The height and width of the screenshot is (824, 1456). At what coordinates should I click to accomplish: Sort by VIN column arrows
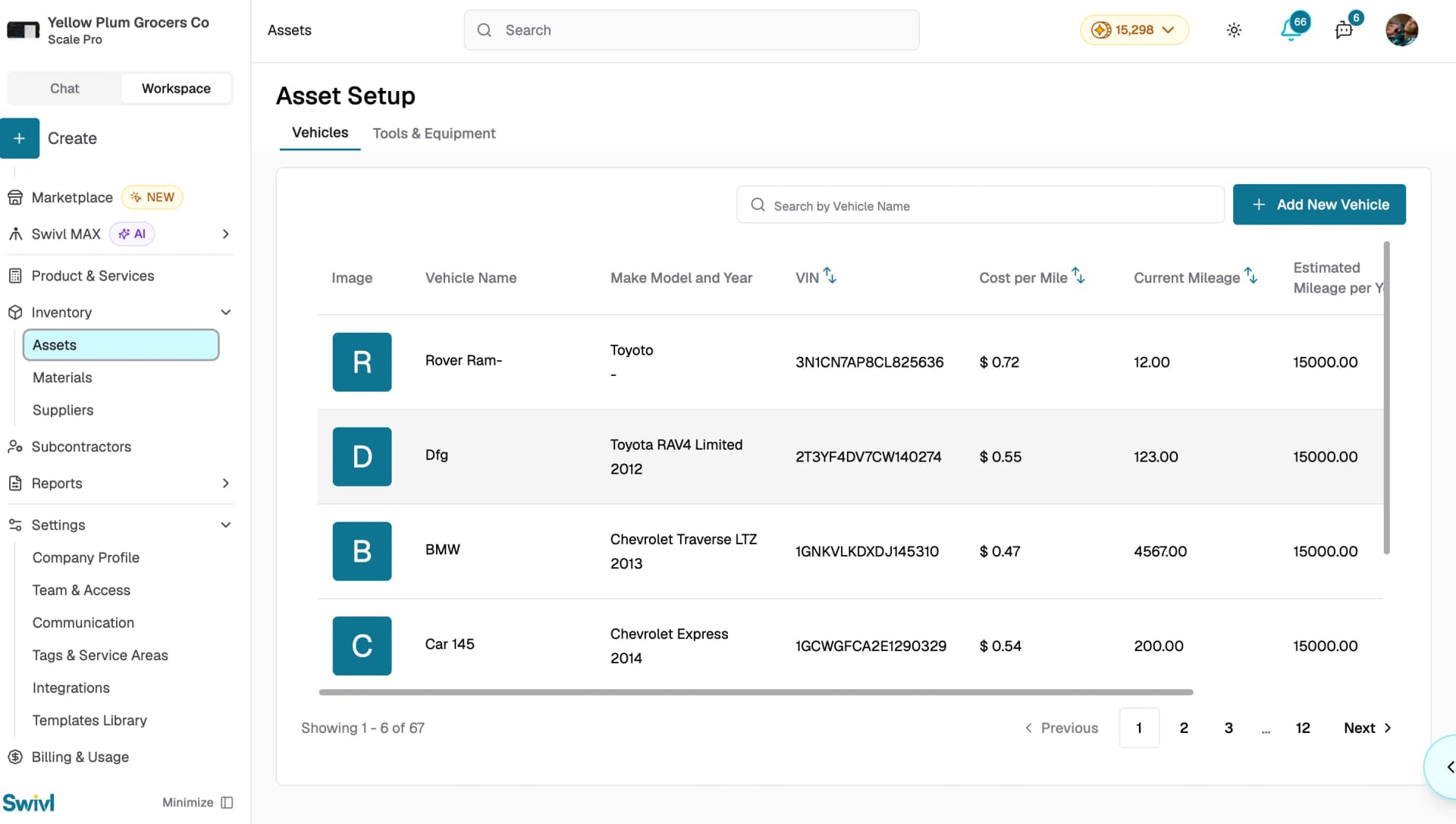coord(830,276)
